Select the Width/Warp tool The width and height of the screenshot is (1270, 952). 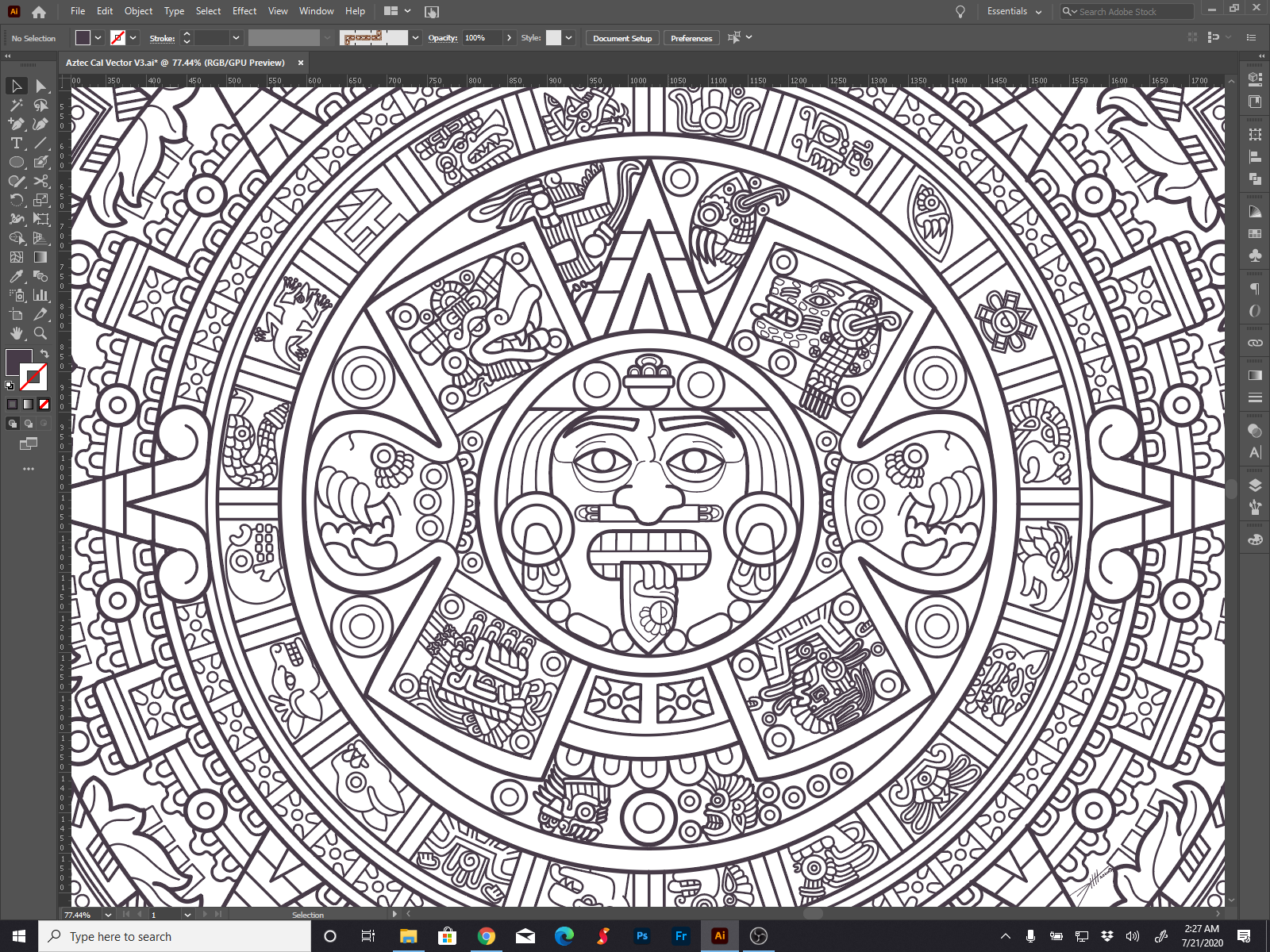tap(17, 219)
